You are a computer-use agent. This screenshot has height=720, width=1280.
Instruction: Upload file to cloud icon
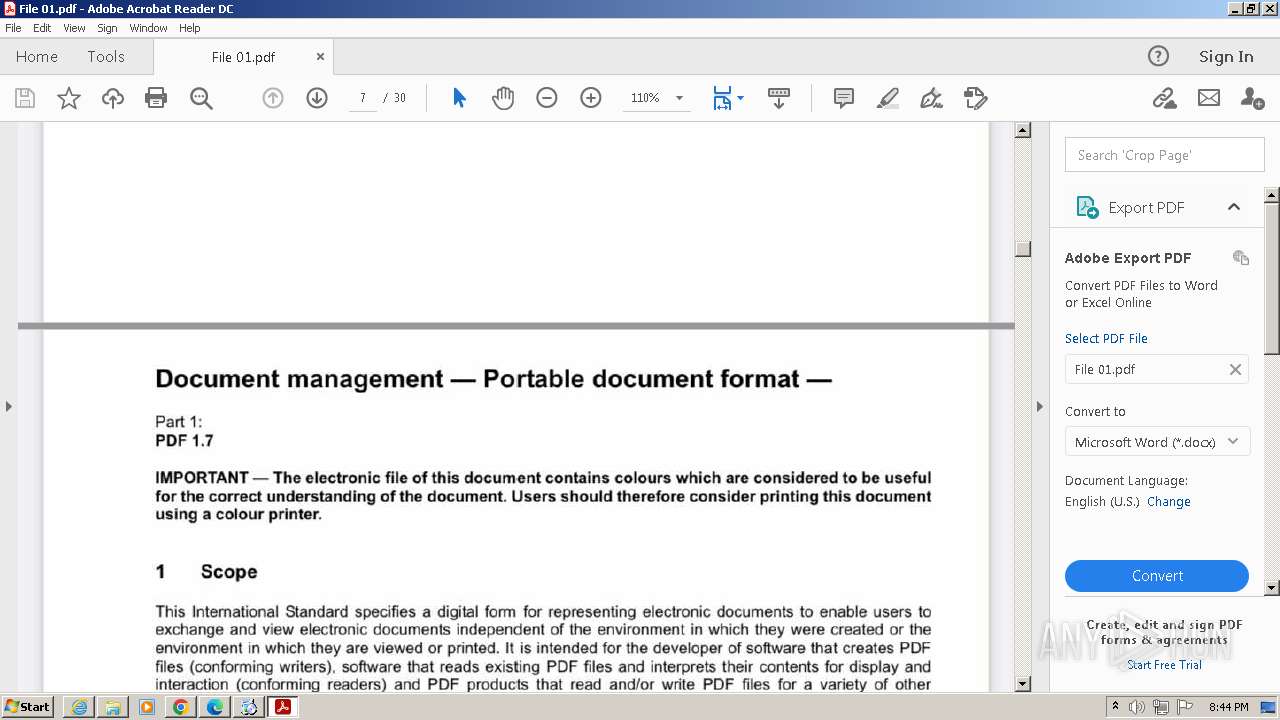pyautogui.click(x=113, y=98)
